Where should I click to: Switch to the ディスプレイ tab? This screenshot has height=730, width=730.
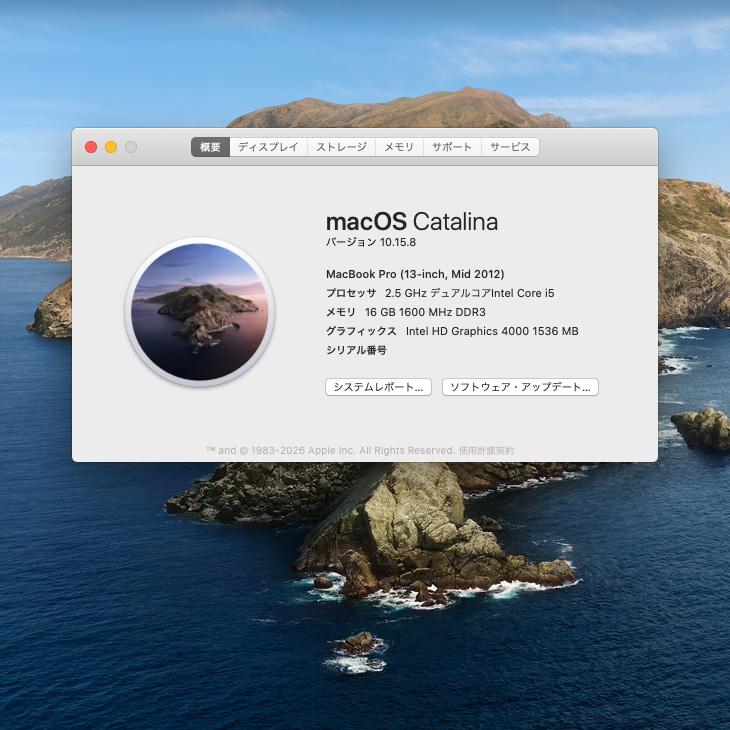point(268,147)
